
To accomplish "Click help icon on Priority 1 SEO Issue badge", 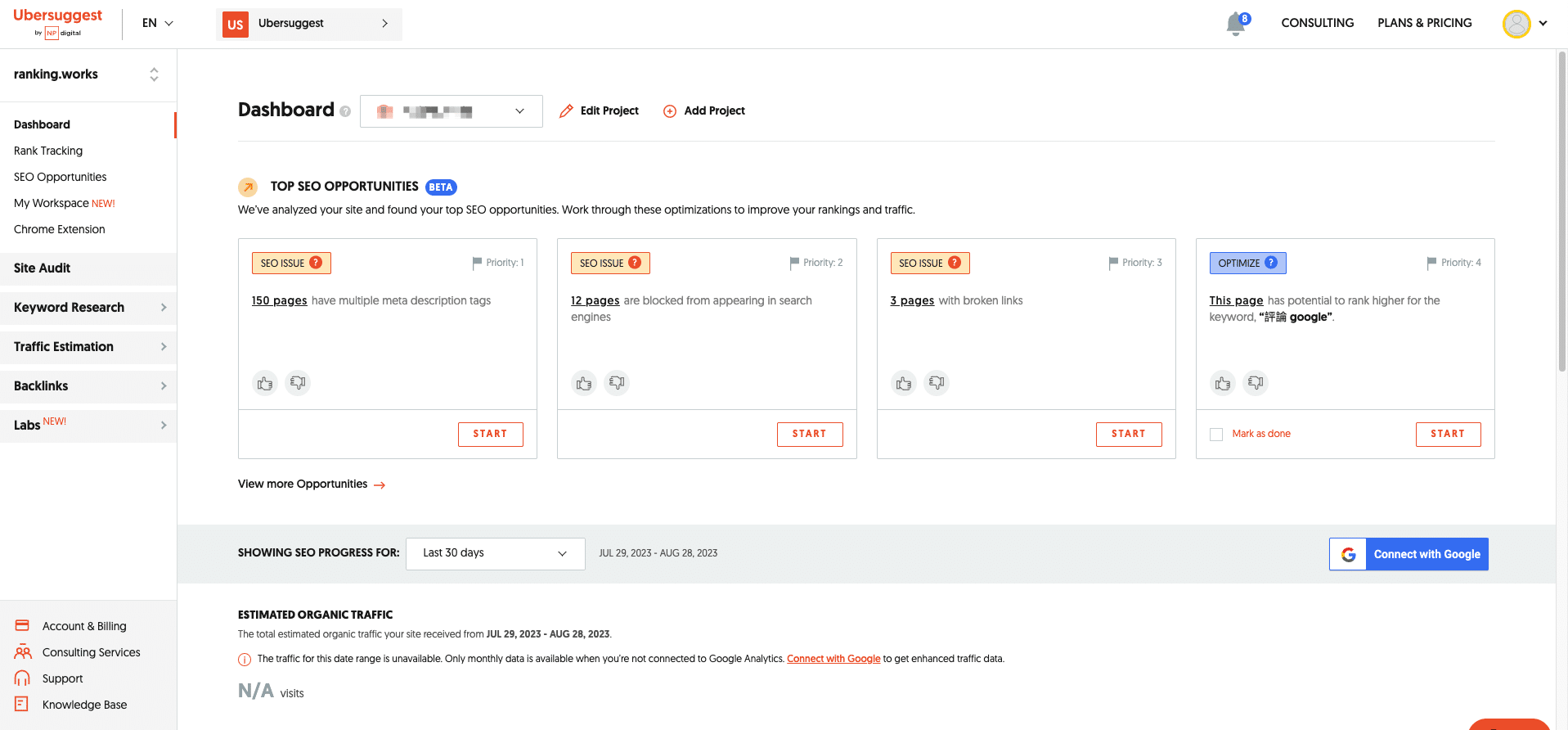I will coord(316,263).
